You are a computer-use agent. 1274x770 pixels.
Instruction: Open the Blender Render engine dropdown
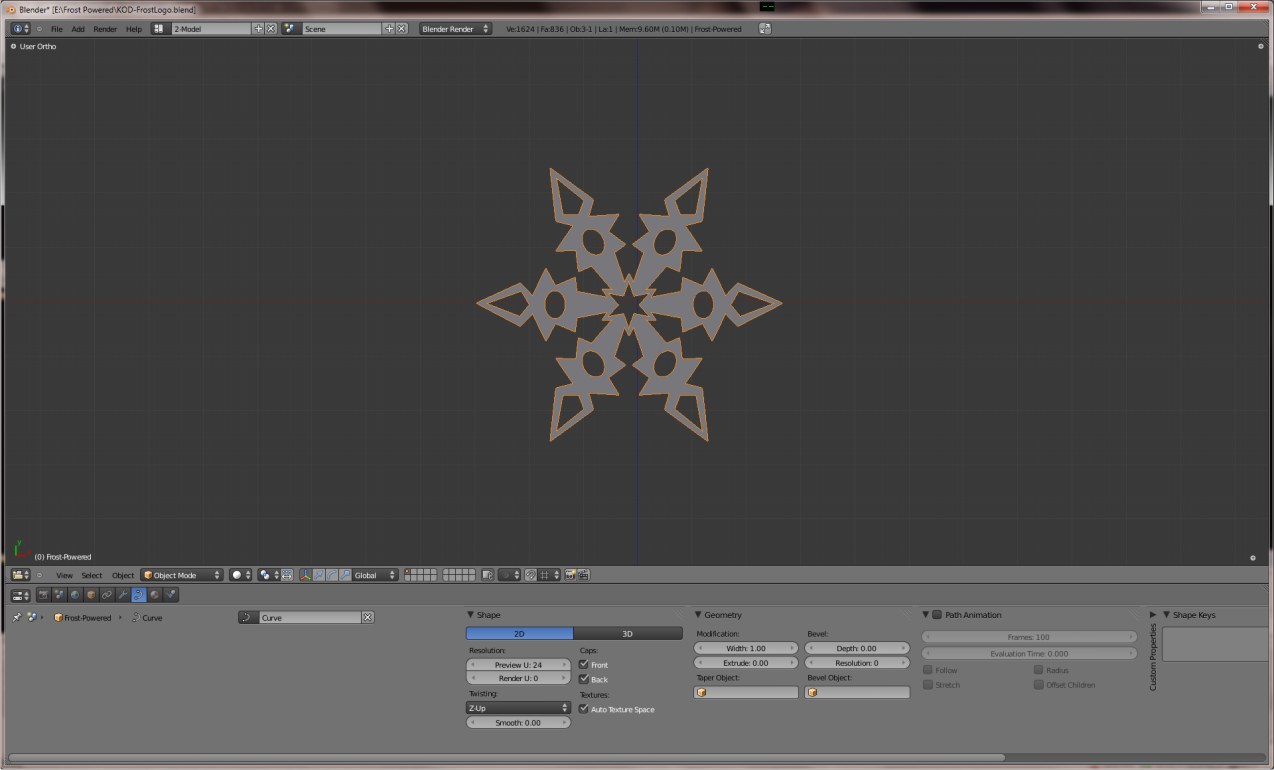coord(455,29)
